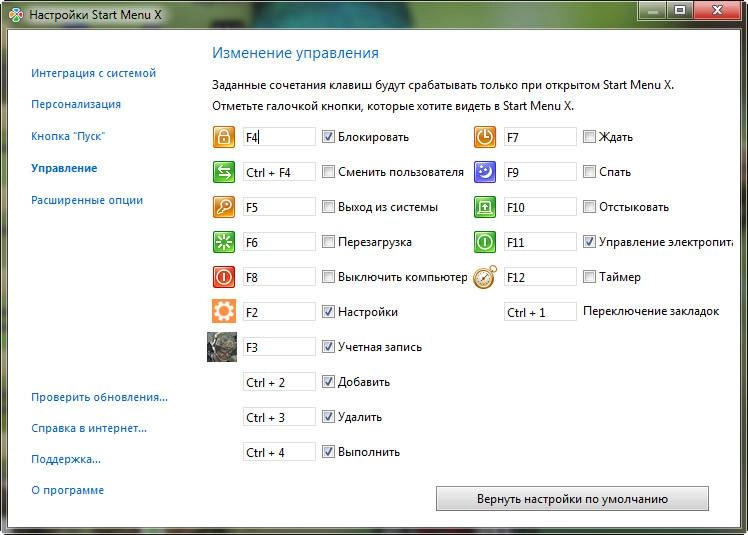The image size is (748, 535).
Task: Click the Ctrl + 2 hotkey field
Action: [279, 382]
